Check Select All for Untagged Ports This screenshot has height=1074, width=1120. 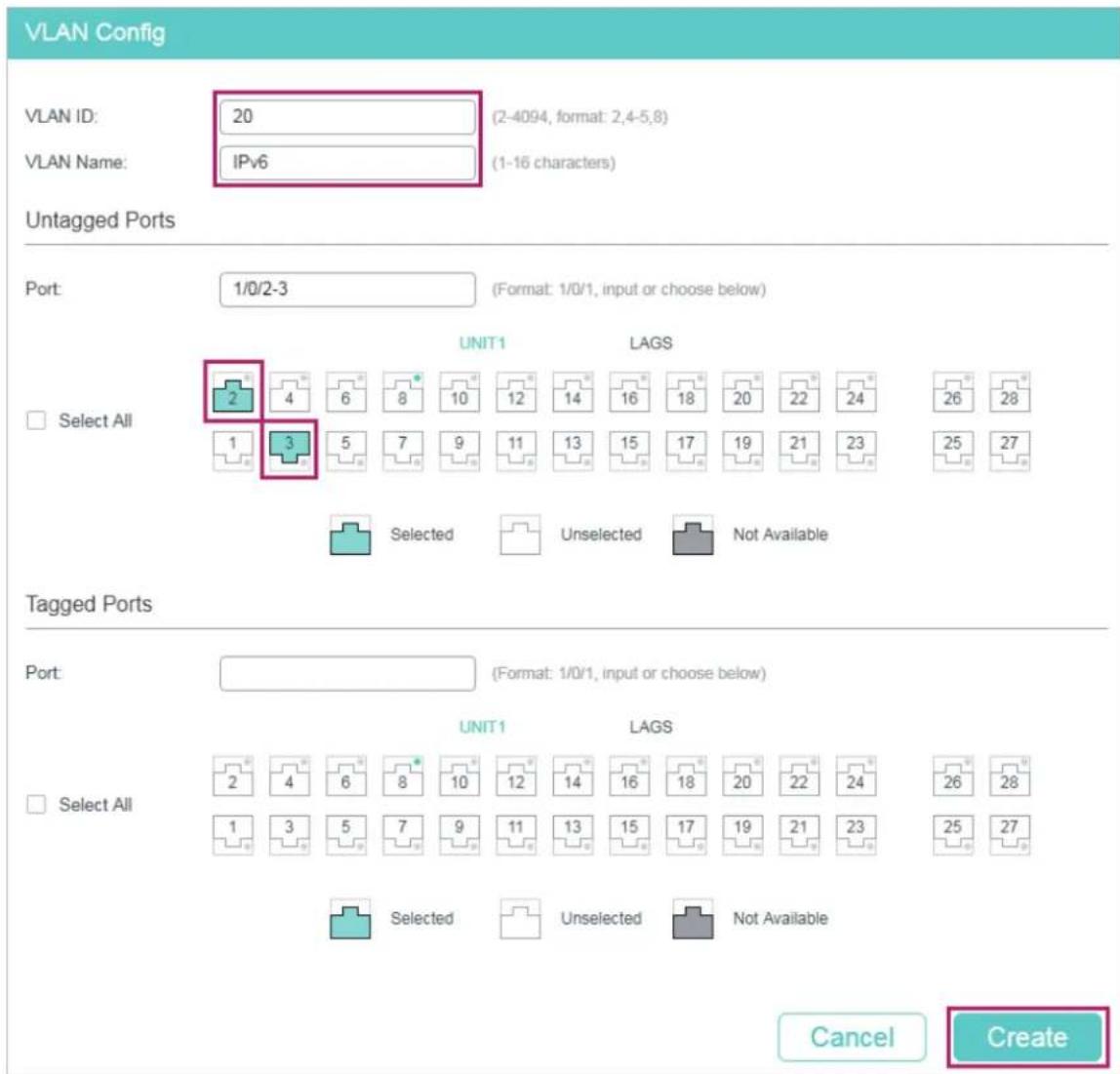coord(36,420)
